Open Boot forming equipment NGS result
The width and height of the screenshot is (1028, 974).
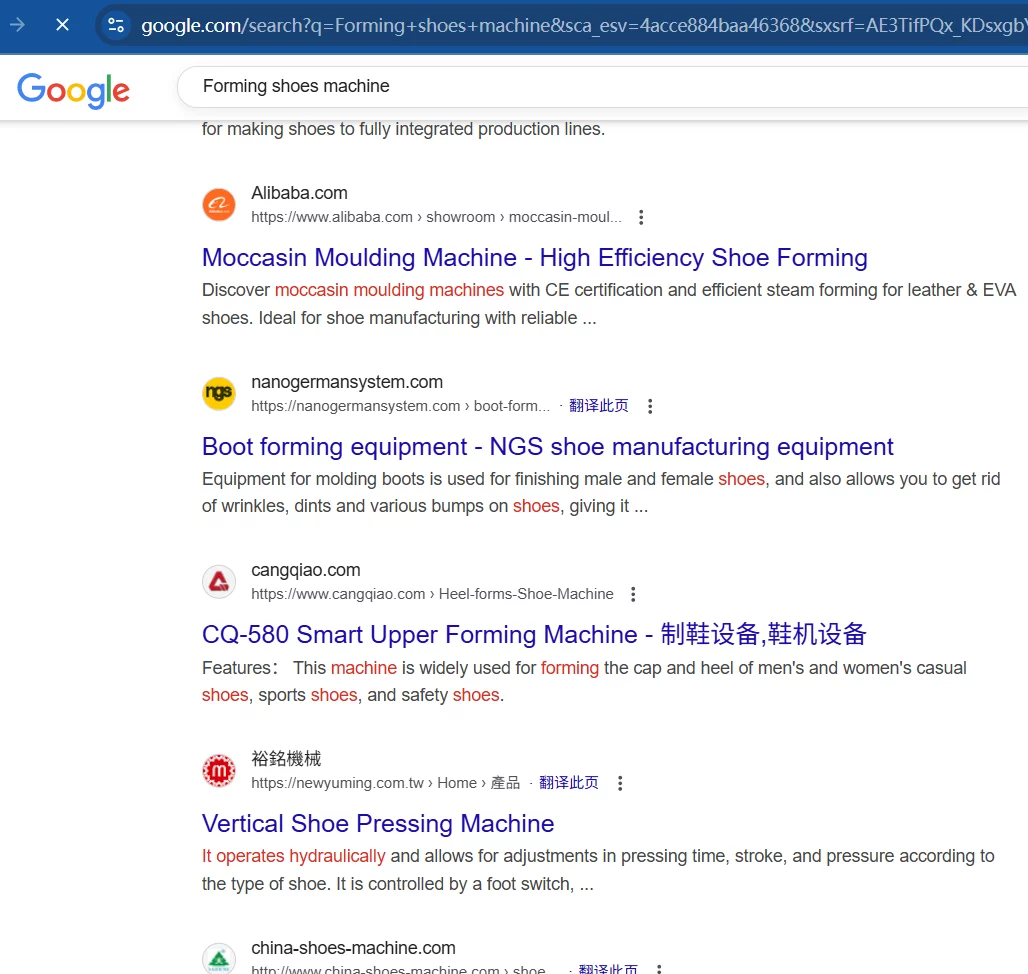tap(547, 447)
